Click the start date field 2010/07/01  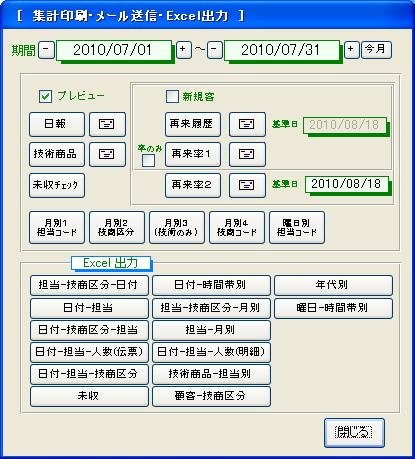[x=114, y=50]
